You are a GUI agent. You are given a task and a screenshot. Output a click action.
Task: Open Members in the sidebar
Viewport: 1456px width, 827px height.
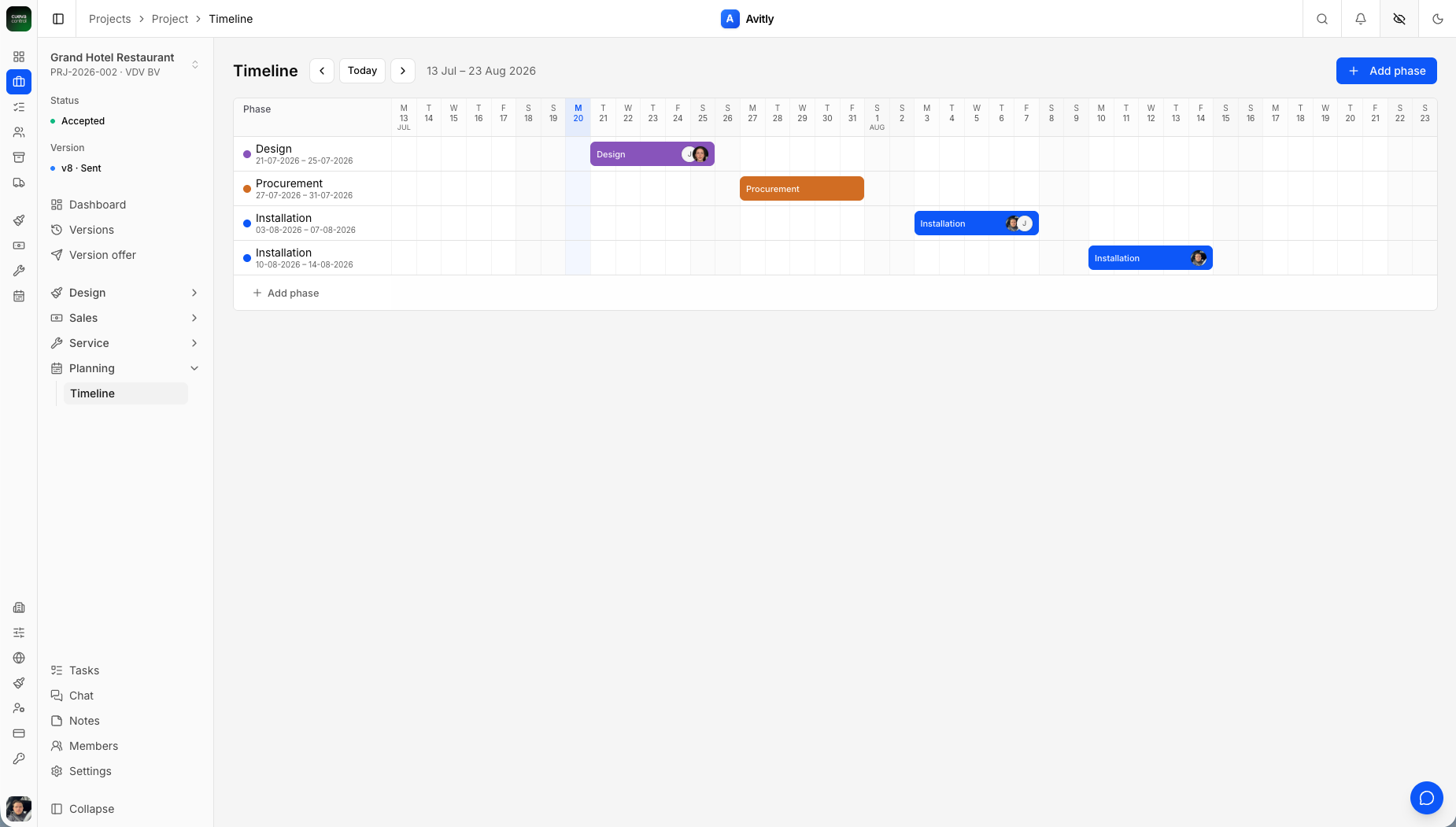[x=125, y=746]
